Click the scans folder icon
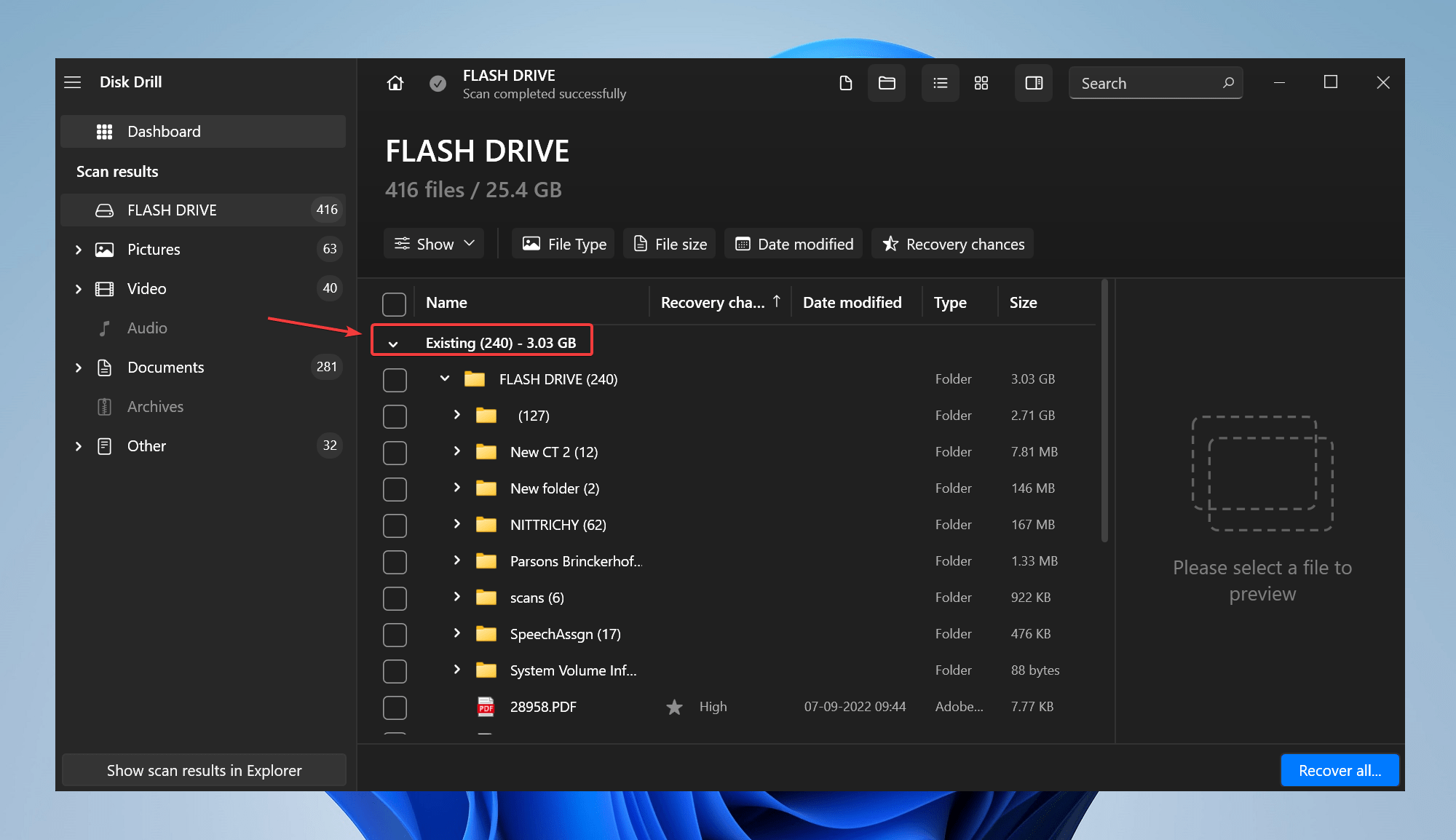 point(486,598)
